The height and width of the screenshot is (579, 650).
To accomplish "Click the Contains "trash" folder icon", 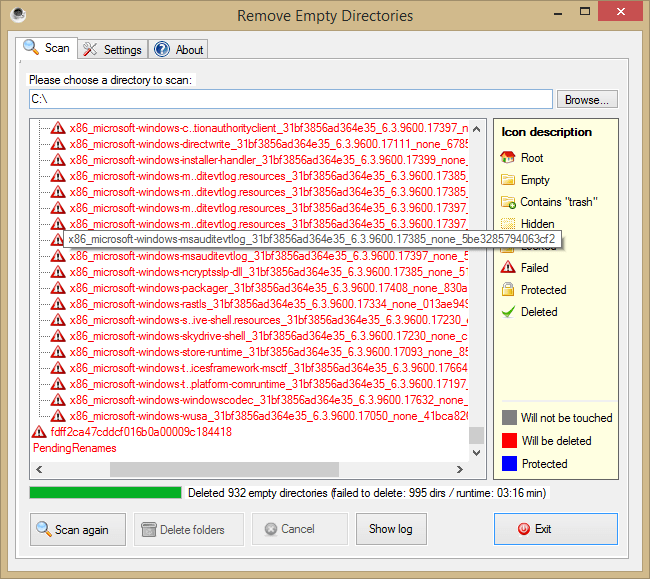I will 508,202.
